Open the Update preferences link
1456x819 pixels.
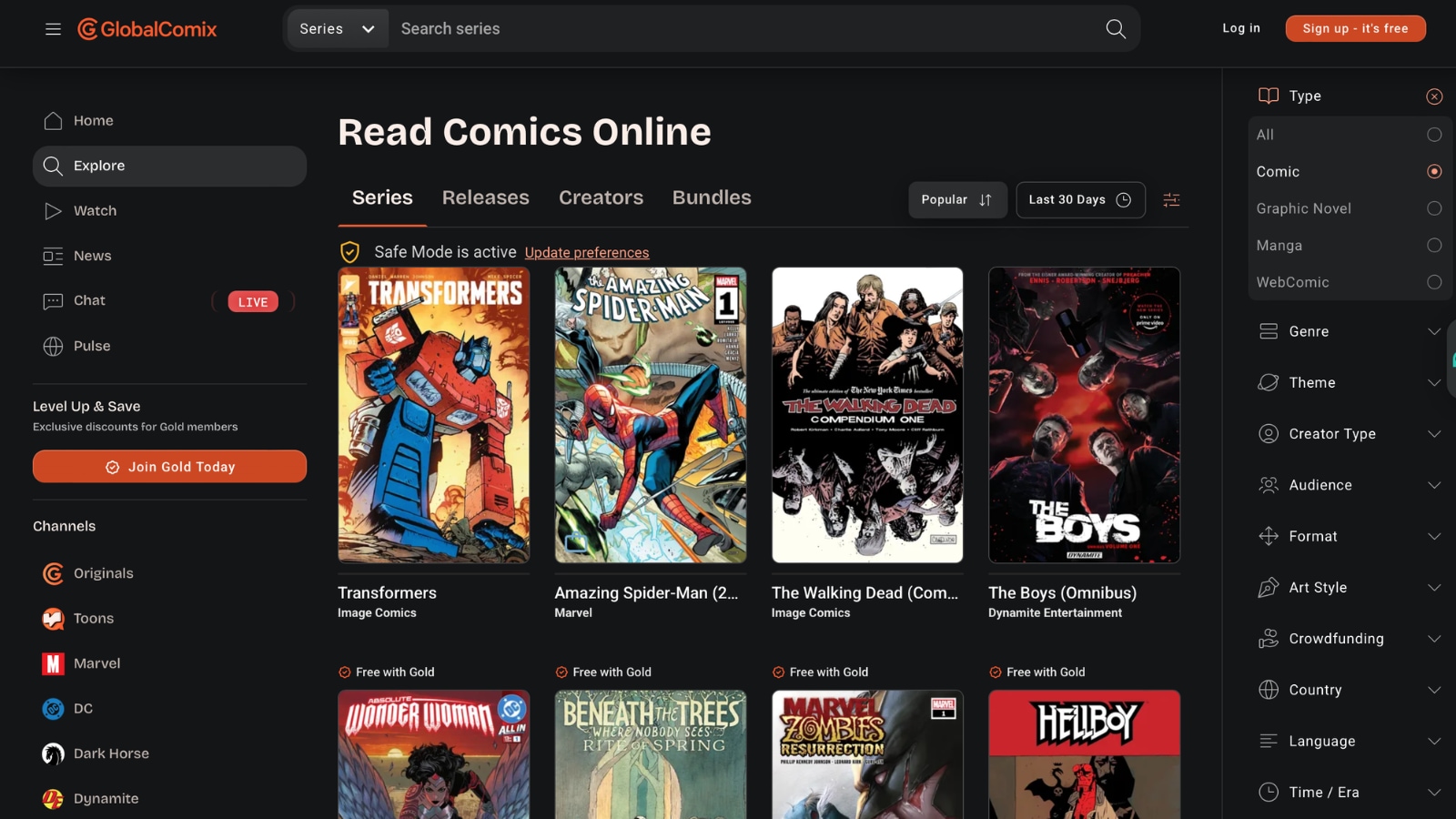[587, 253]
